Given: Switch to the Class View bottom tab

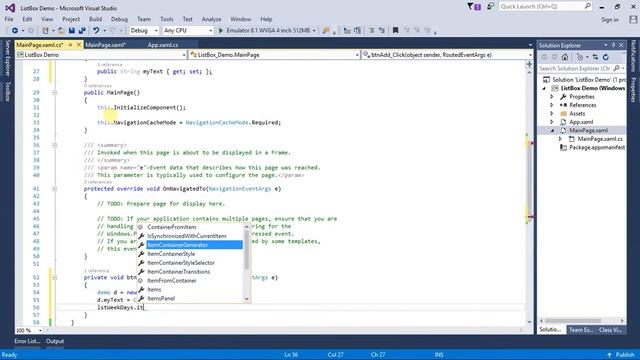Looking at the screenshot, I should tap(611, 330).
